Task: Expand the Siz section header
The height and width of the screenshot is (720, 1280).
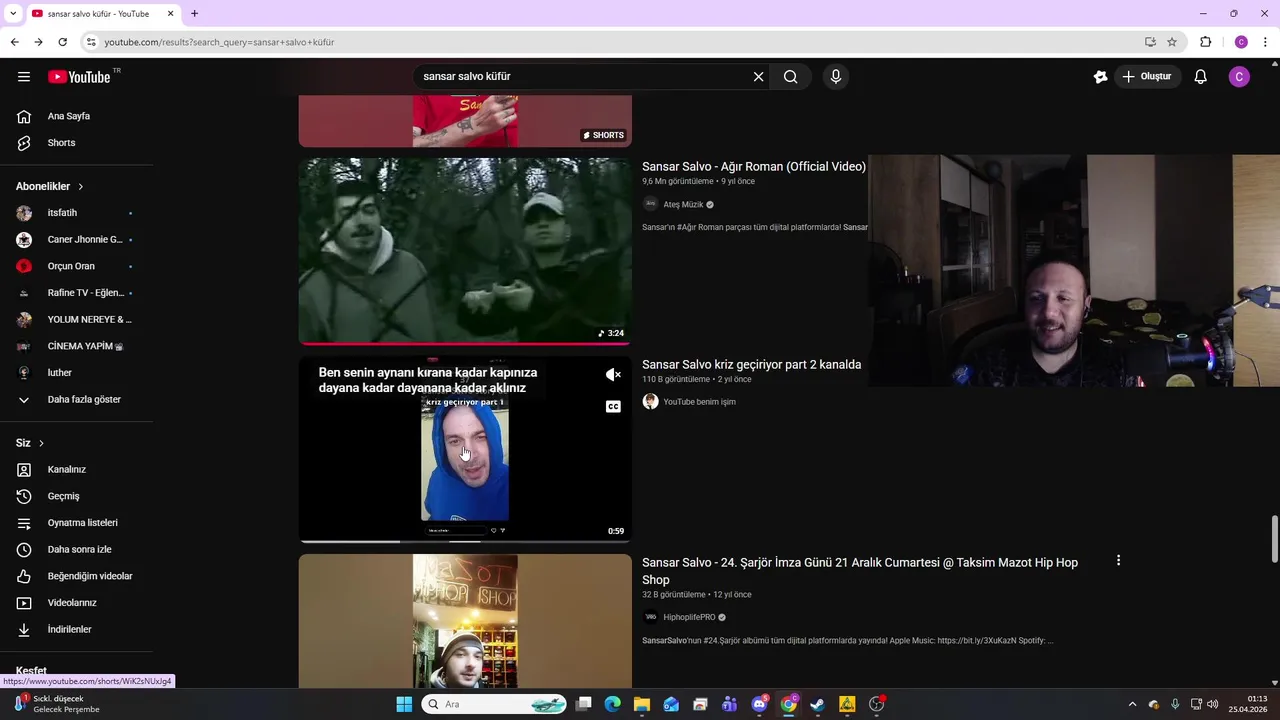Action: (x=30, y=443)
